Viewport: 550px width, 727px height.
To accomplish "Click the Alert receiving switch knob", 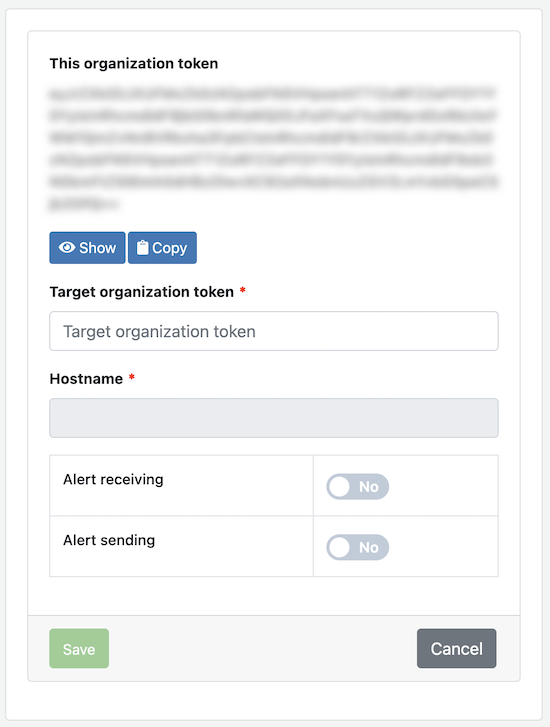I will tap(339, 487).
